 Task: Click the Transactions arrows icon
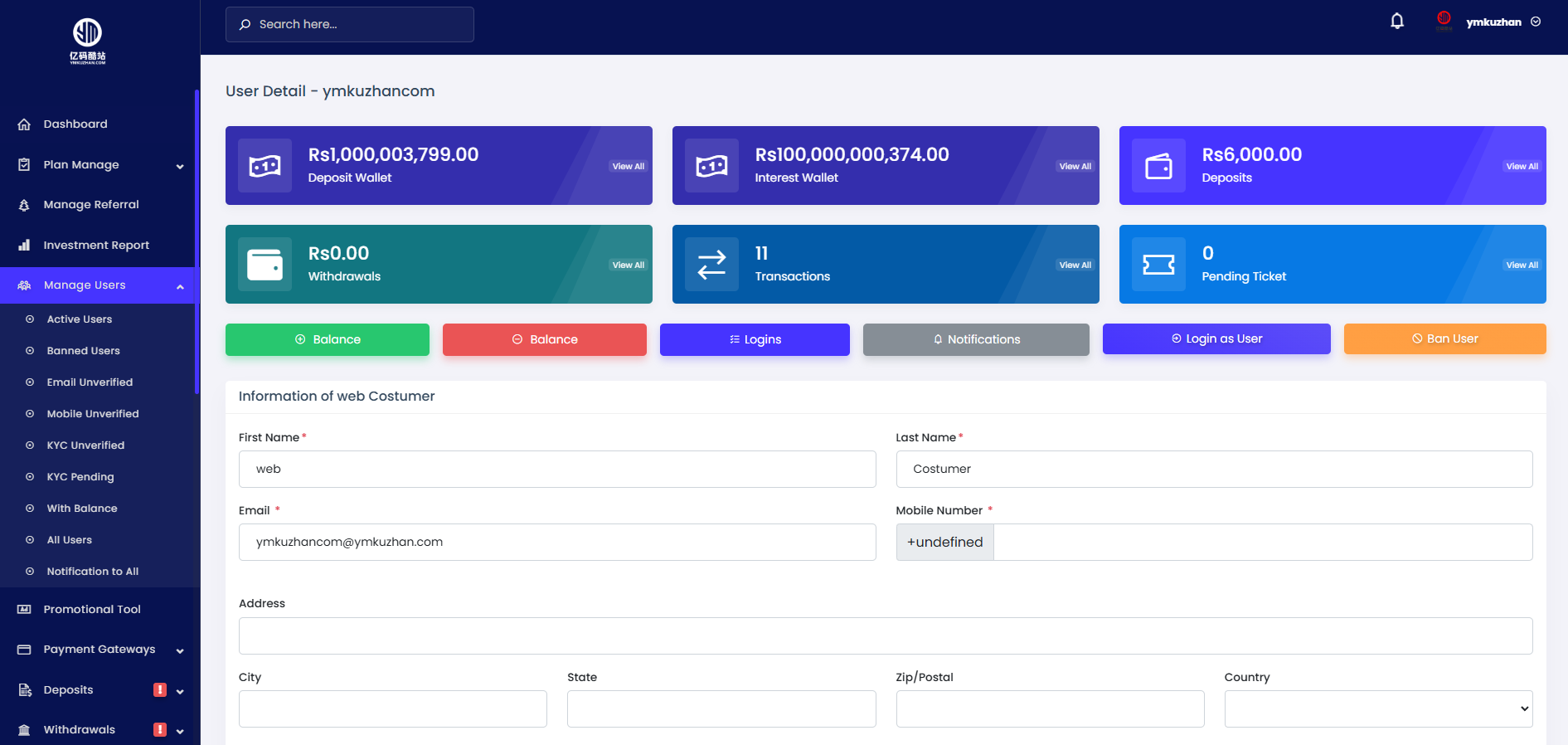[711, 265]
